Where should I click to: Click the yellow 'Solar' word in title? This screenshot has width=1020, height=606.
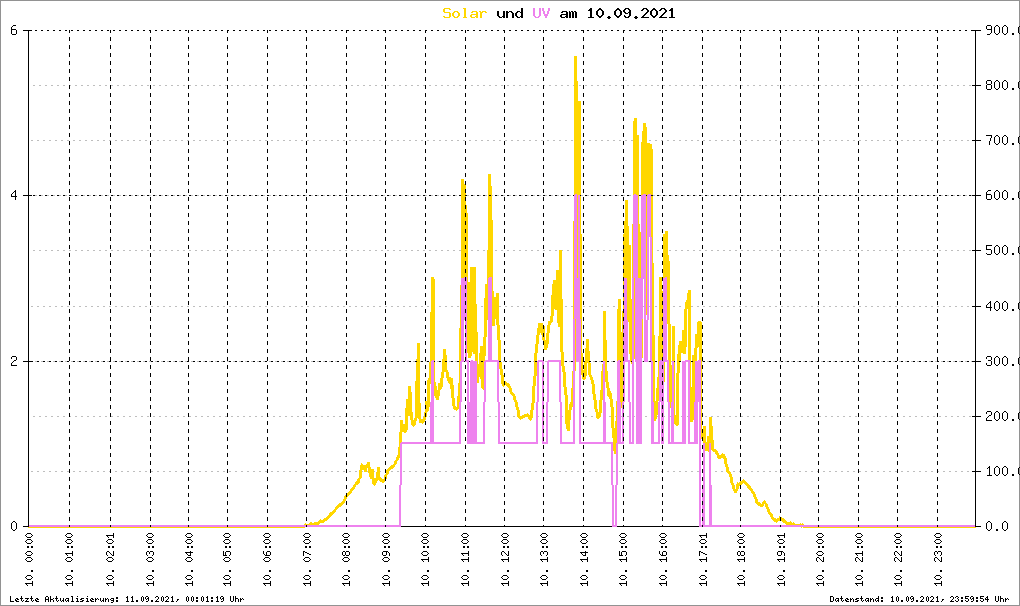click(x=464, y=13)
